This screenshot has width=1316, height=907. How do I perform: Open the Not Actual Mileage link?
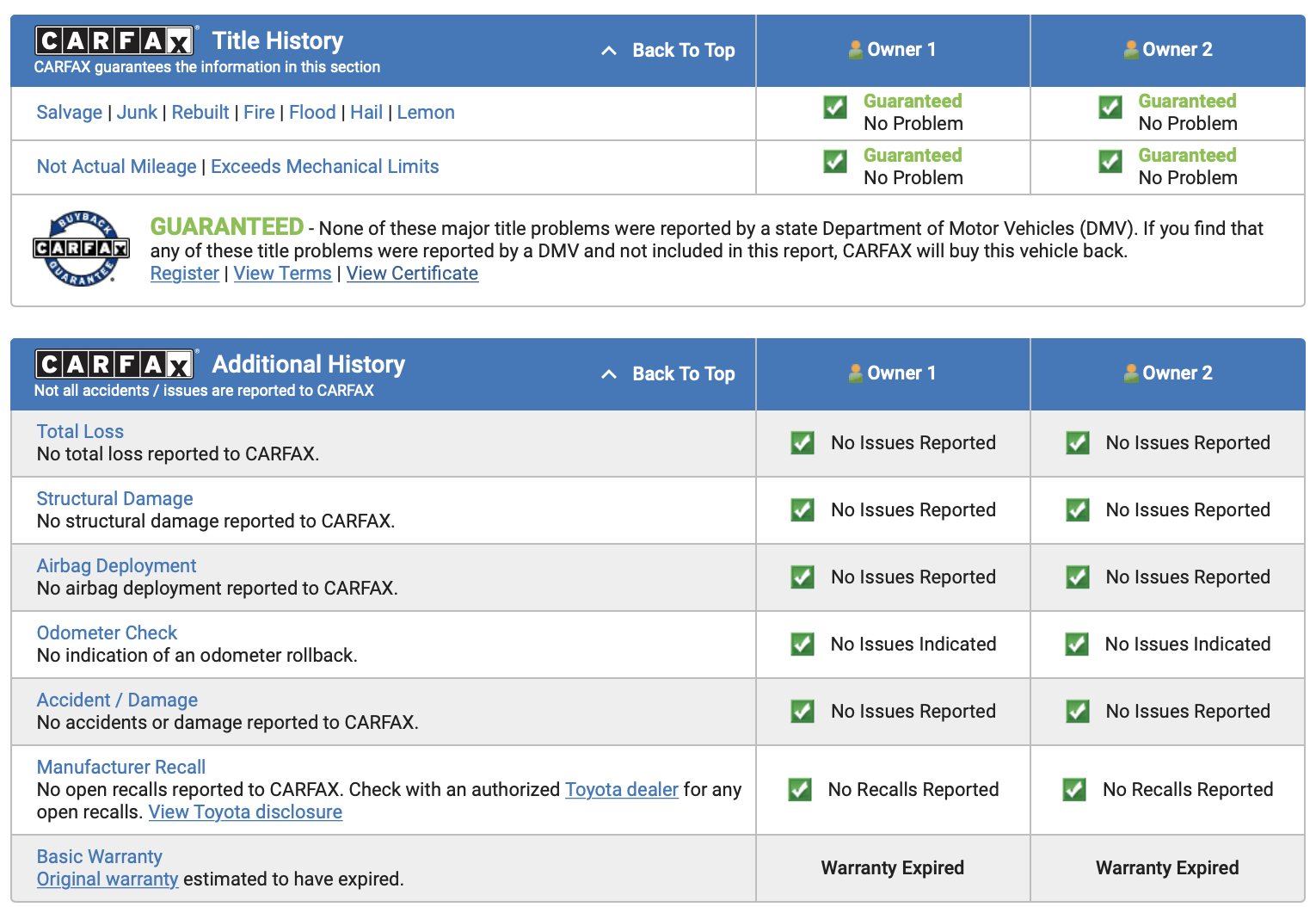click(116, 167)
